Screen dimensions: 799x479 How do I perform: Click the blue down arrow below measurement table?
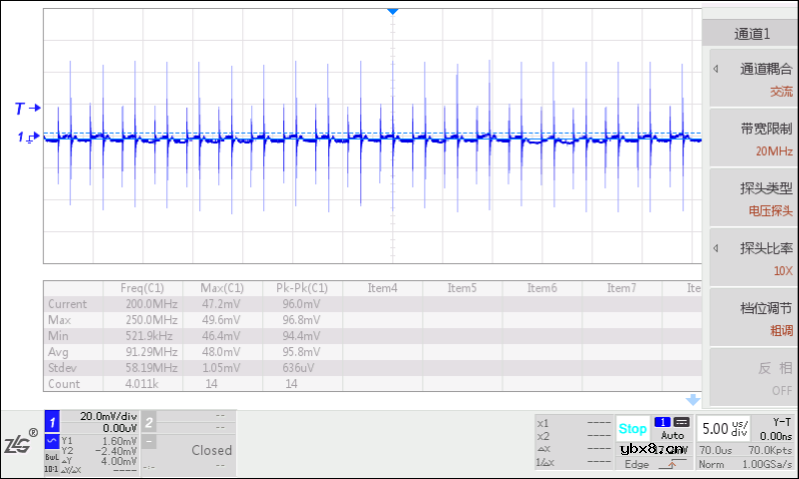point(692,399)
